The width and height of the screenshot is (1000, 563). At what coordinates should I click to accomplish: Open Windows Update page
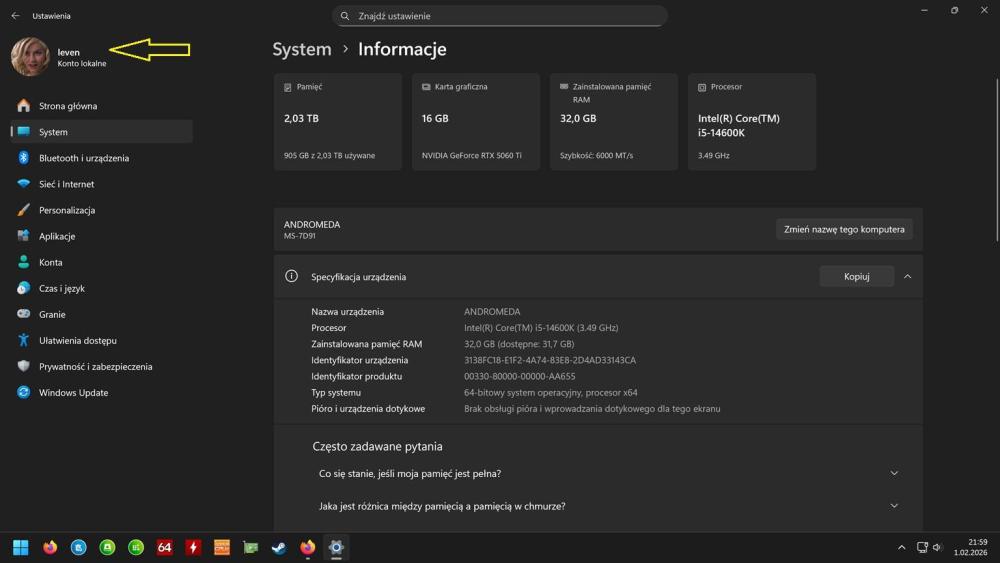point(73,392)
